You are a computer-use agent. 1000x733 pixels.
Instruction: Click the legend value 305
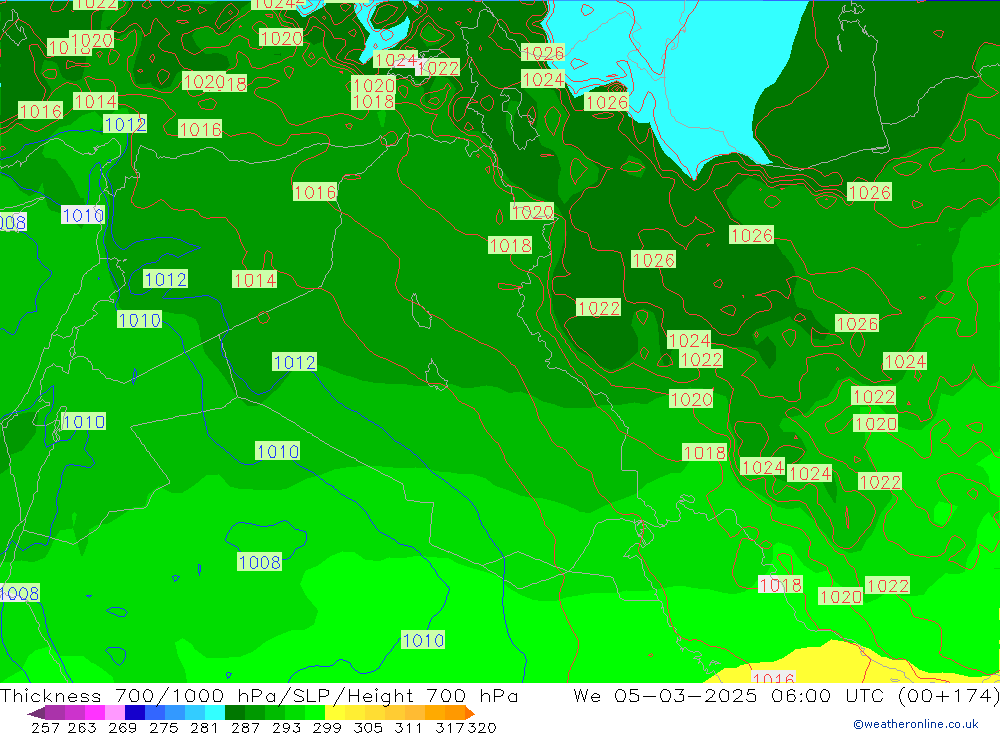pyautogui.click(x=368, y=727)
